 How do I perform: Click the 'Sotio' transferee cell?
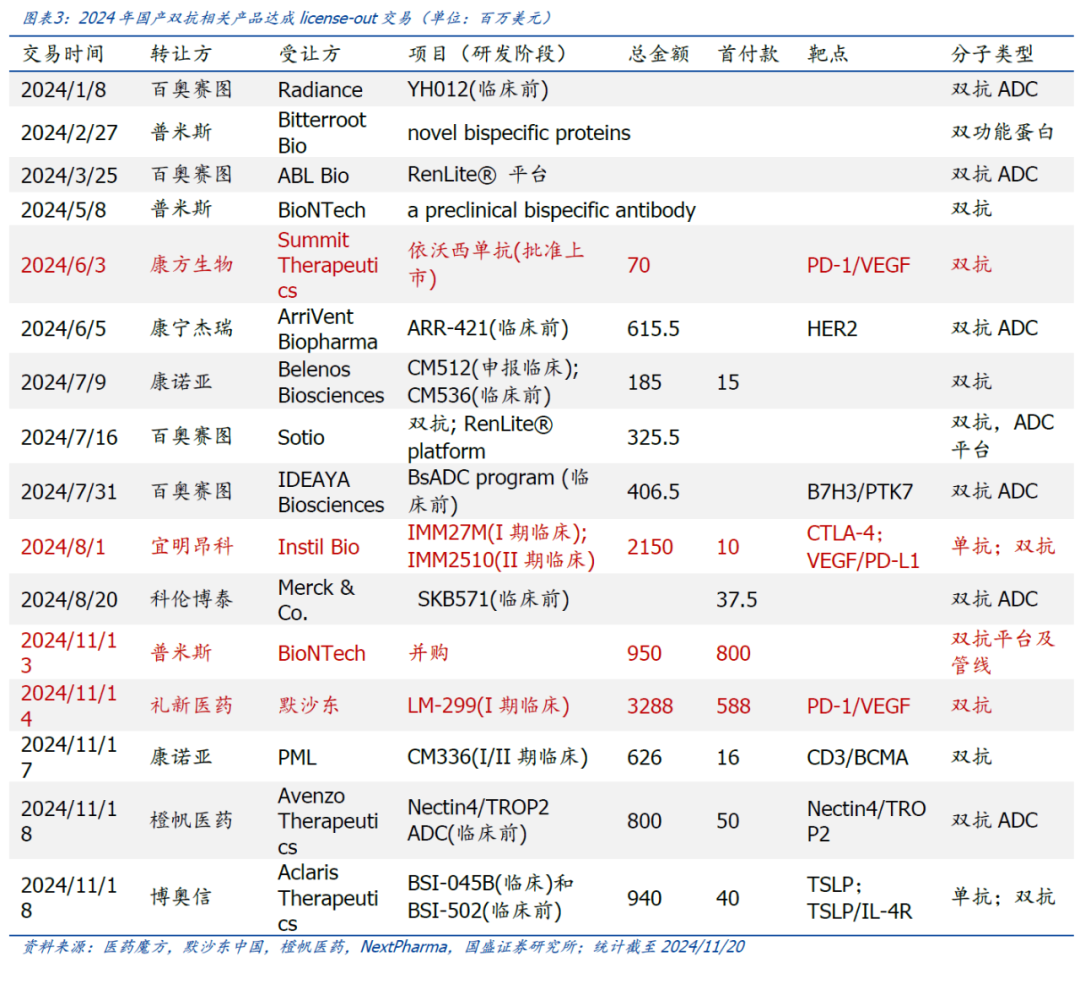[301, 437]
